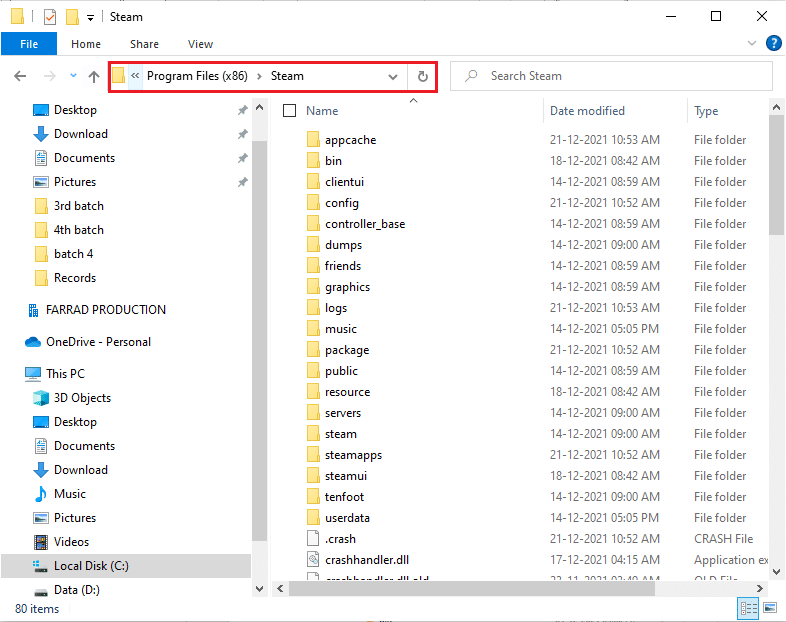Sort by the Name column header
The image size is (786, 622).
[322, 111]
